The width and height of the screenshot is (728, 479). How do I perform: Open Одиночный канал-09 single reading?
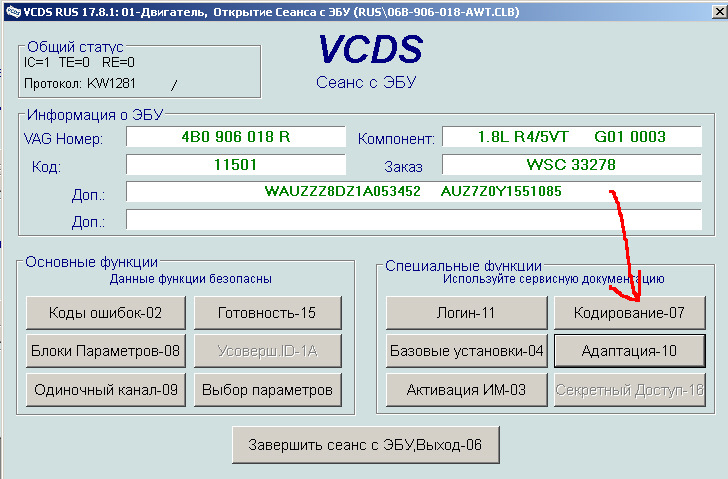pyautogui.click(x=106, y=390)
